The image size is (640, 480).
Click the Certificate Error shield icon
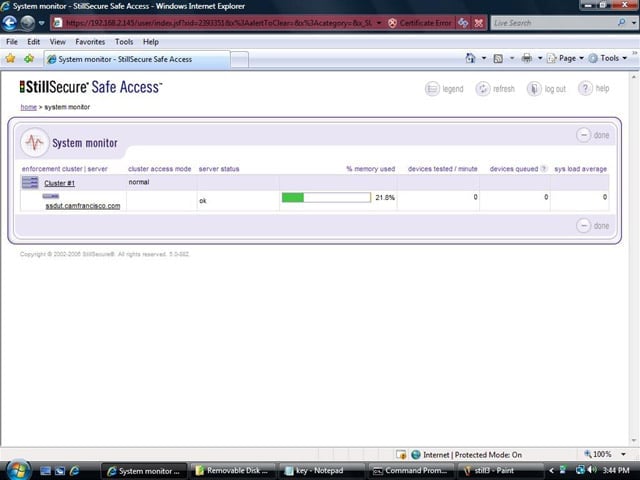[x=392, y=23]
